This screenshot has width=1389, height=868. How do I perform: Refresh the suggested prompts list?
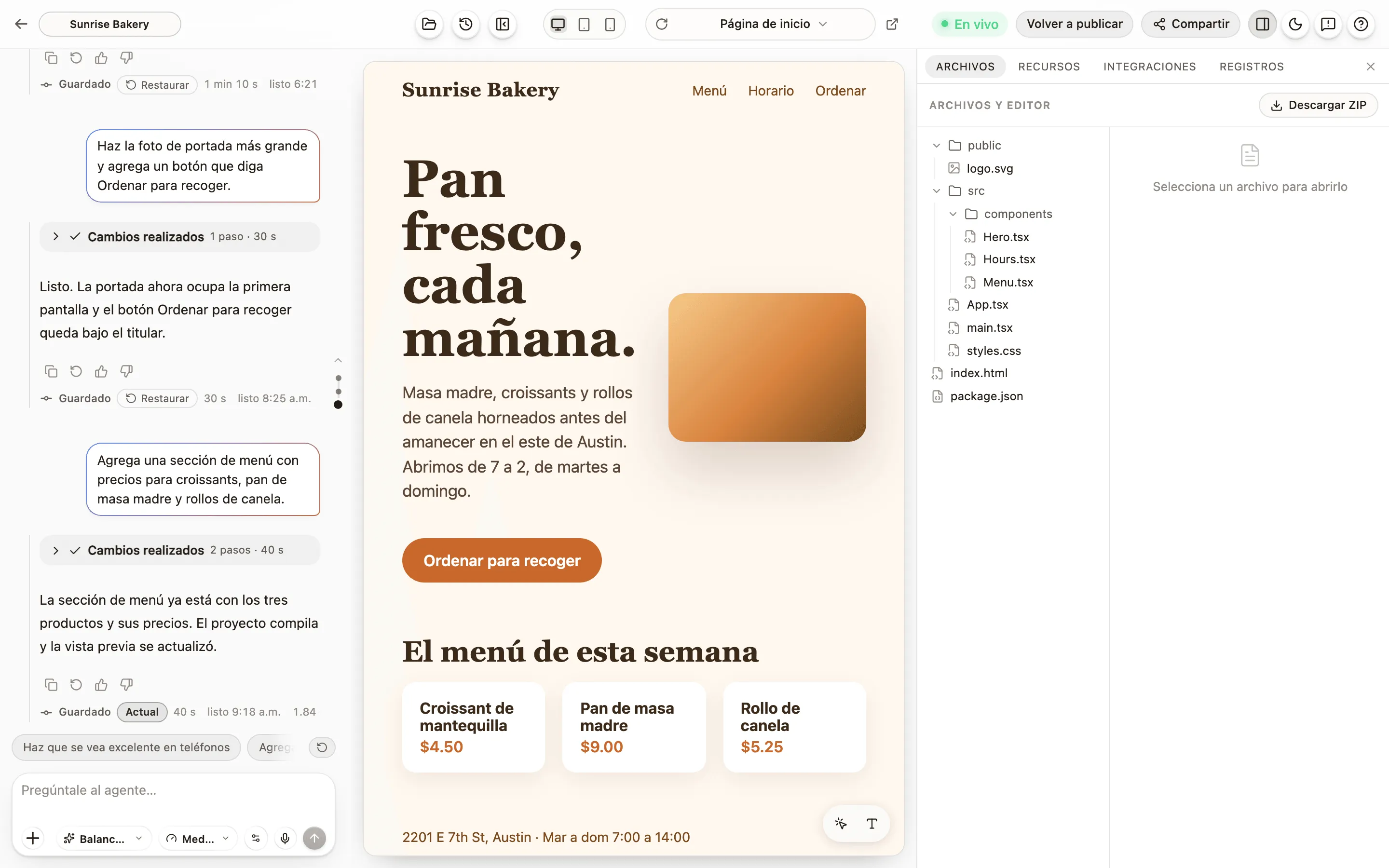click(322, 747)
